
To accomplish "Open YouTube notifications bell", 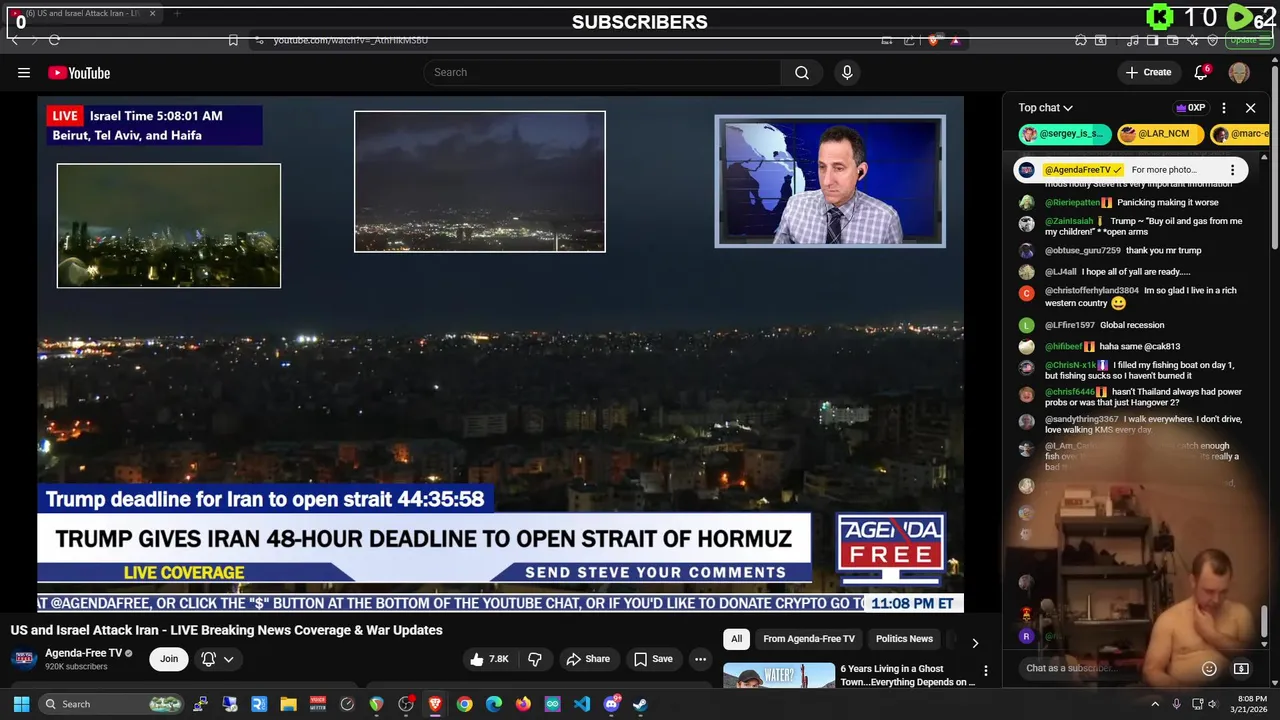I will click(1202, 72).
